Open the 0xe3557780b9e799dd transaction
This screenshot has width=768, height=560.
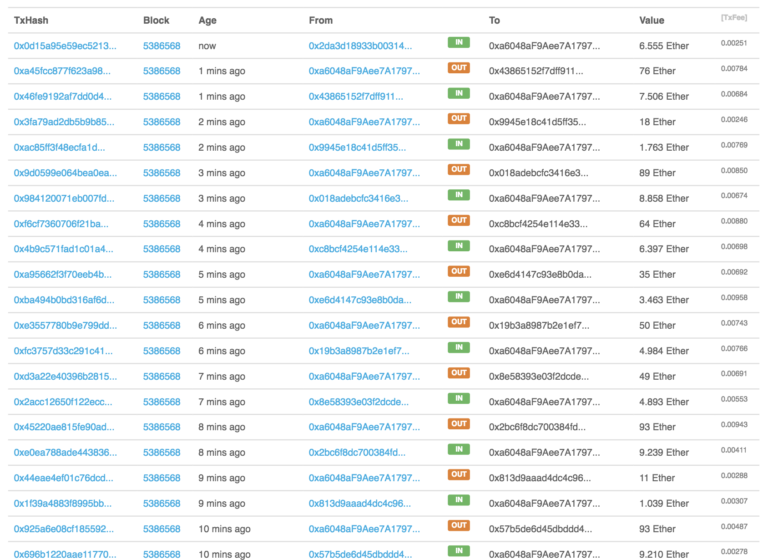pos(65,326)
